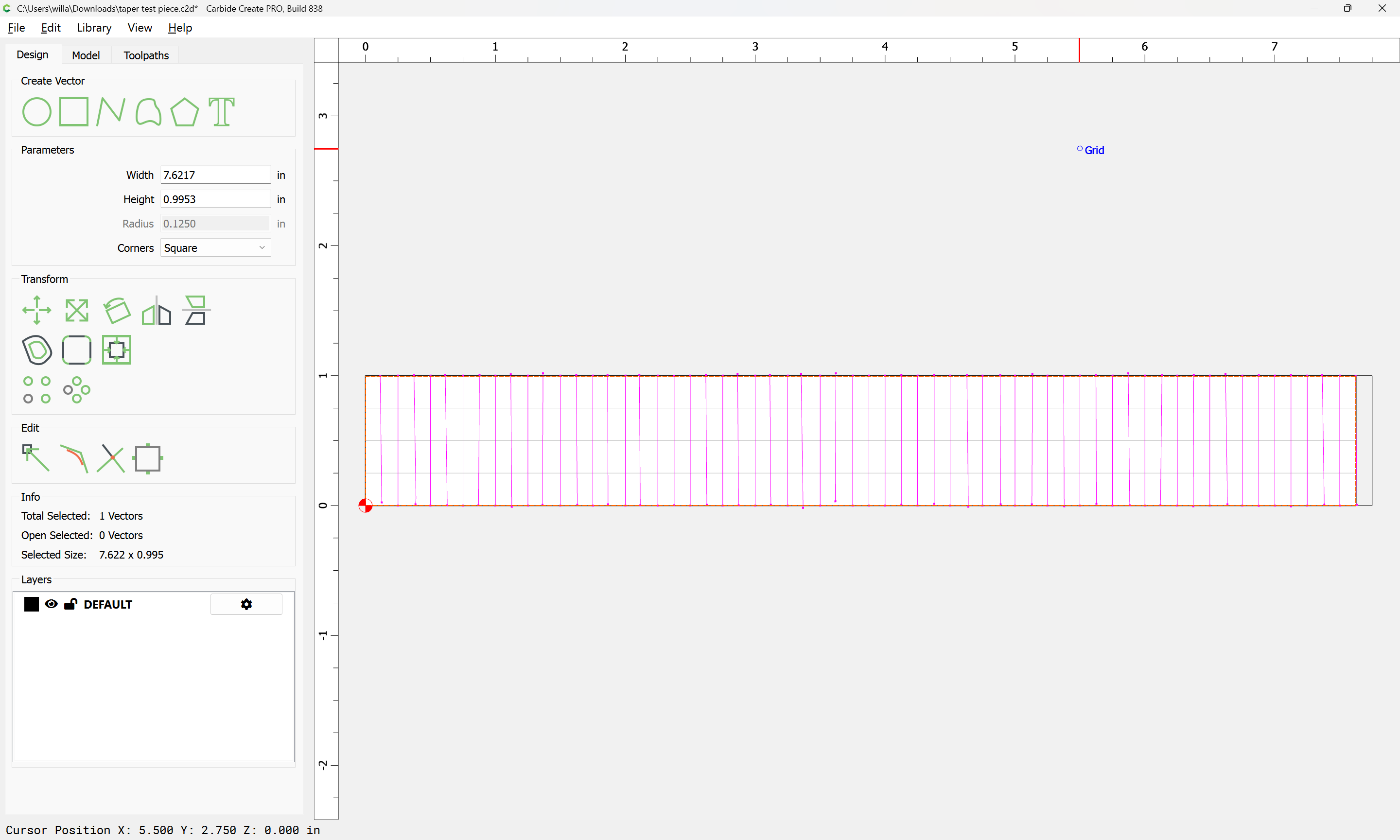Click the Move transform icon
The width and height of the screenshot is (1400, 840).
(37, 310)
